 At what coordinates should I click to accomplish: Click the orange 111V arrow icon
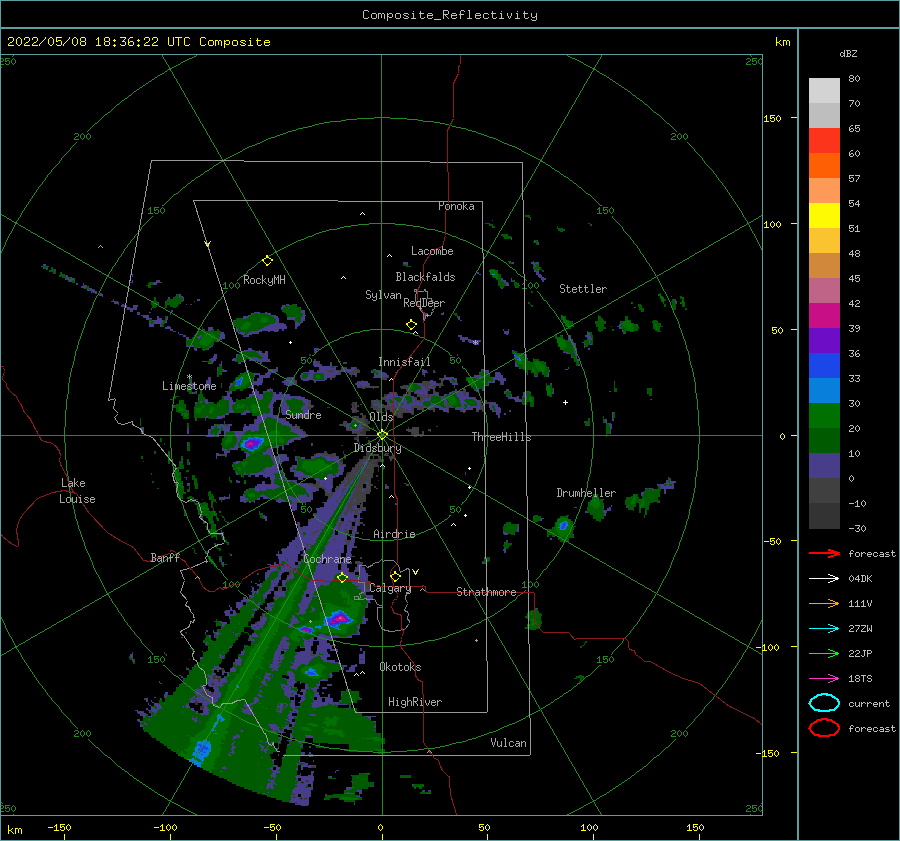click(824, 603)
